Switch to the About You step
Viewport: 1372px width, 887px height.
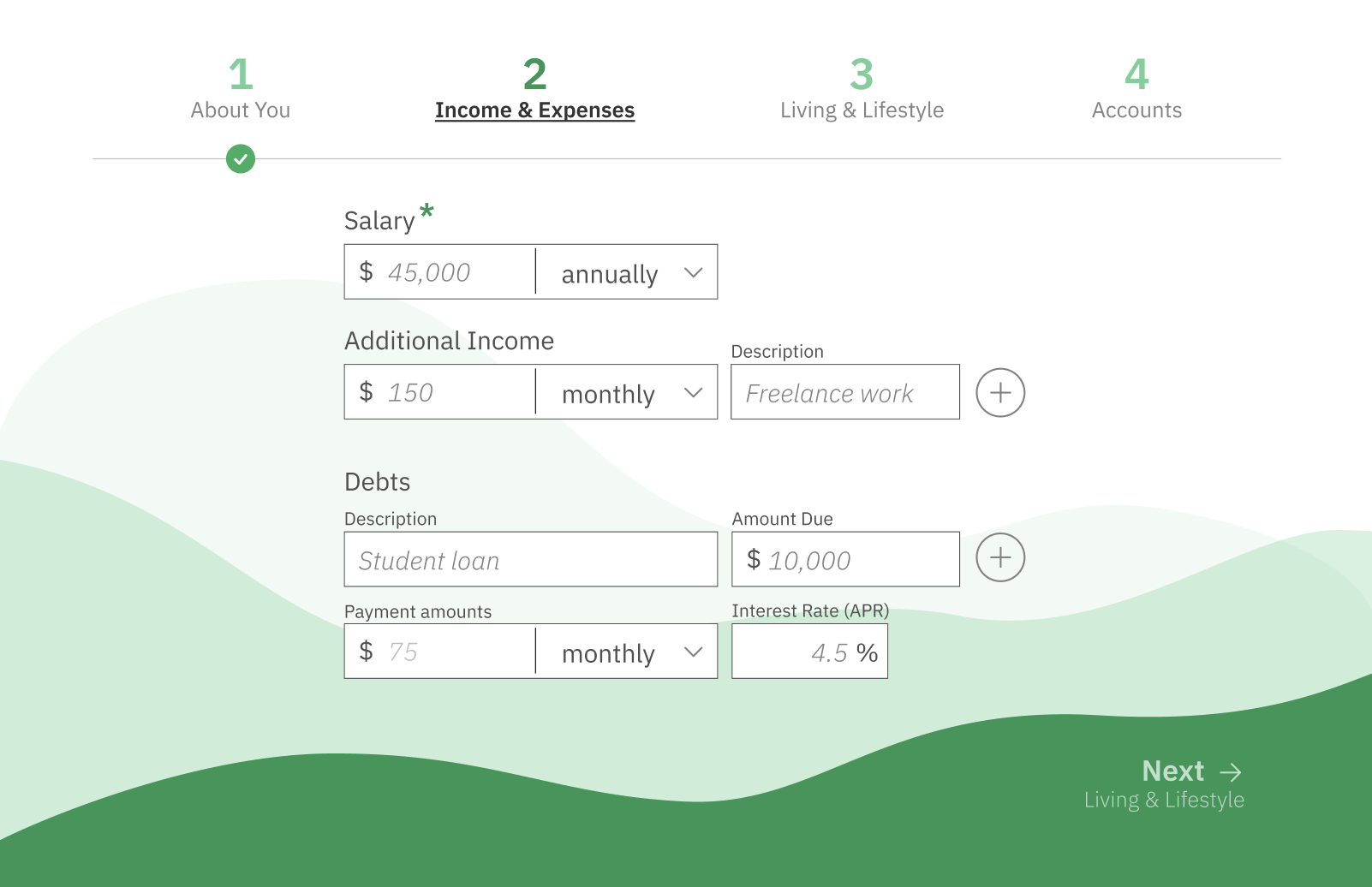pos(241,110)
